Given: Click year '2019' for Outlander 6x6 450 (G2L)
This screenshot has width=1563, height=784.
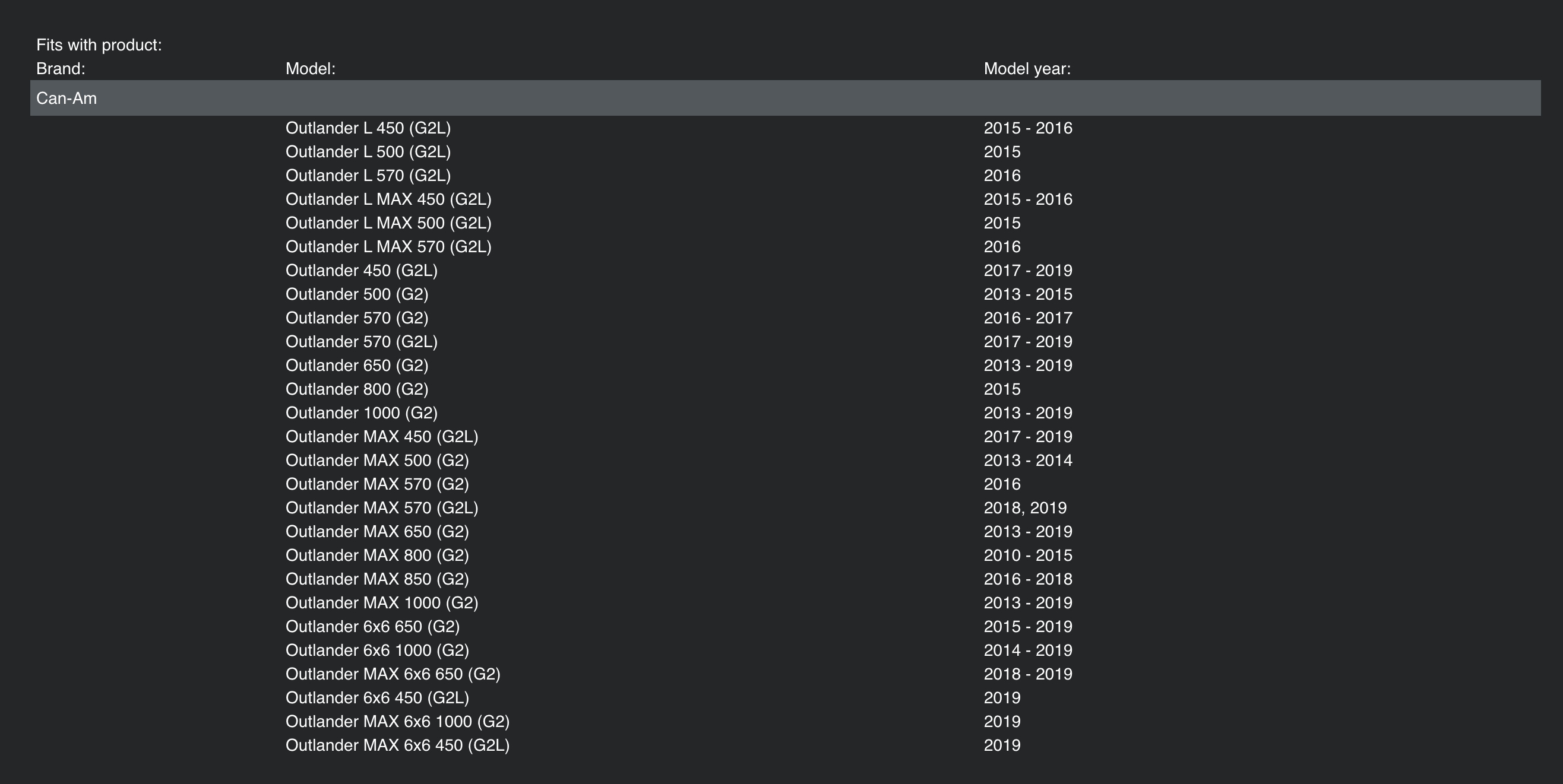Looking at the screenshot, I should tap(1002, 697).
